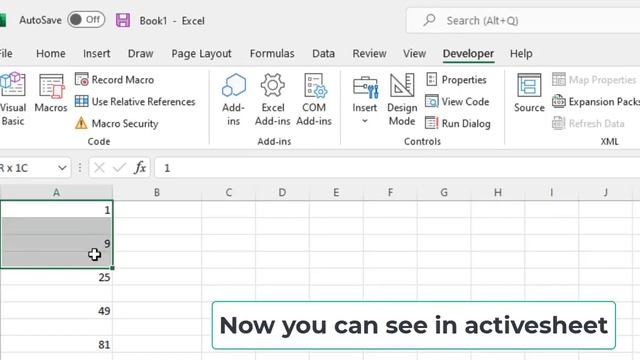Screen dimensions: 640x360
Task: Open the Page Layout tab
Action: (x=201, y=53)
